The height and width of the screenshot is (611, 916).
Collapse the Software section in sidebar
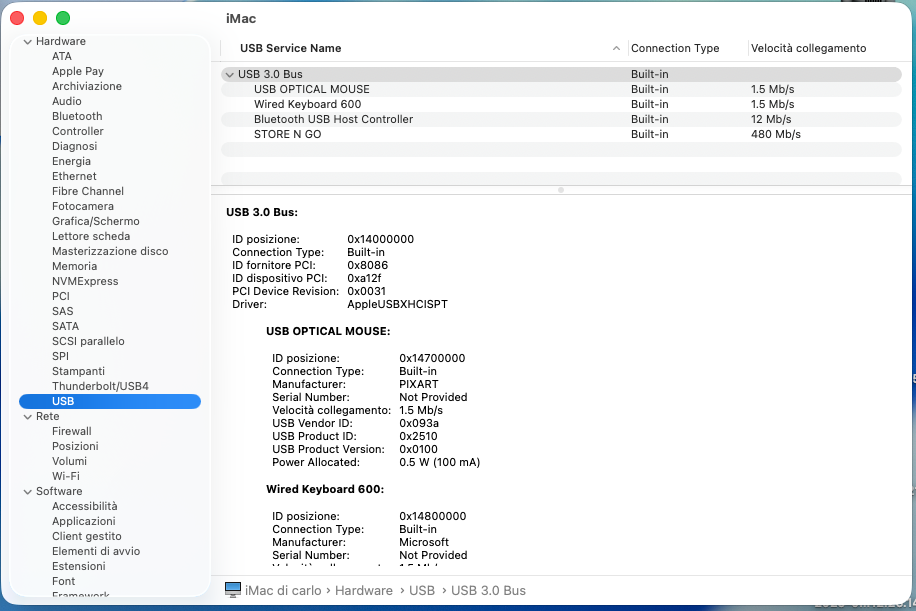[27, 491]
